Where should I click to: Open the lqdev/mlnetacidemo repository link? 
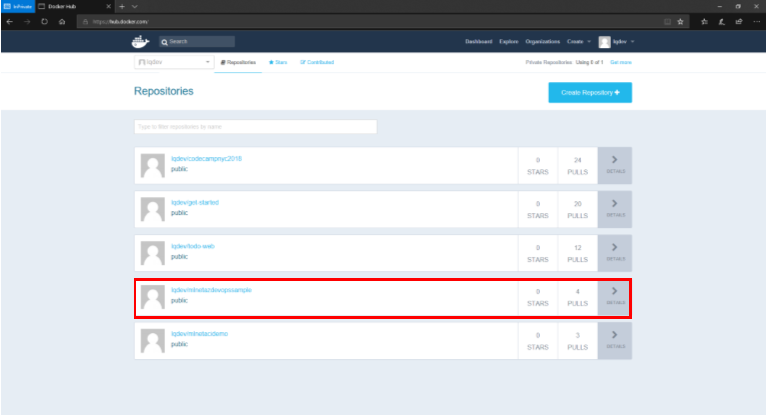pyautogui.click(x=199, y=334)
